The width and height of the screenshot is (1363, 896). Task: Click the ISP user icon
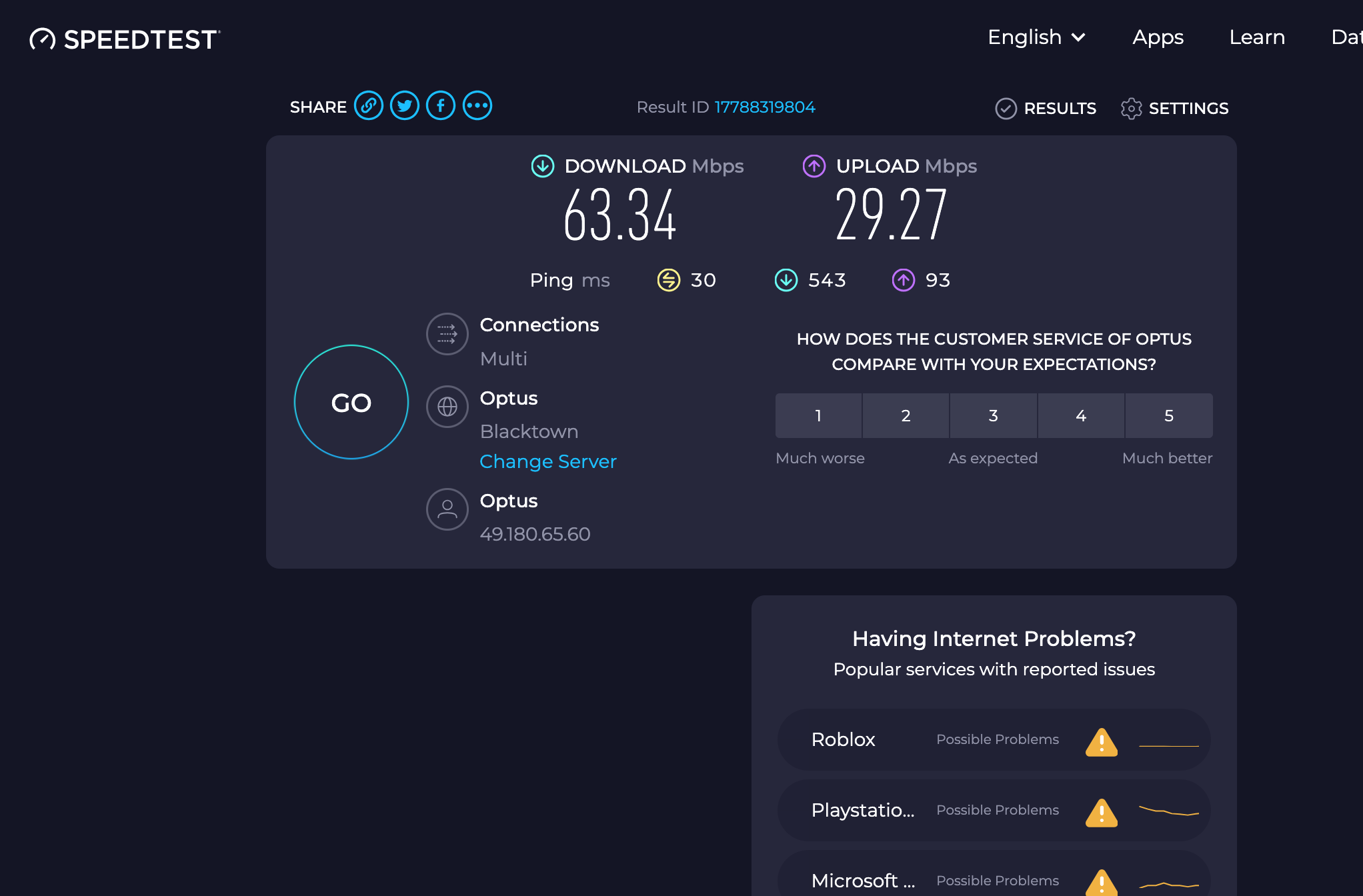[x=447, y=509]
